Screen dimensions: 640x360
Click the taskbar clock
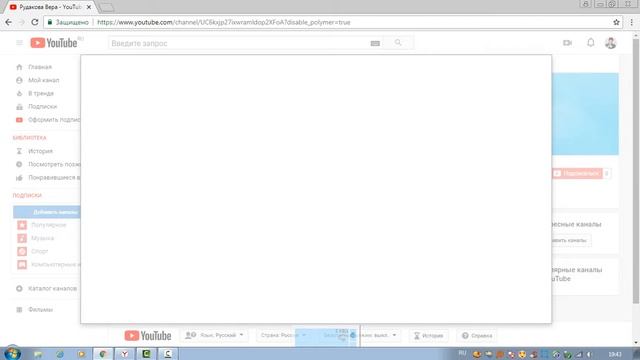tap(615, 354)
